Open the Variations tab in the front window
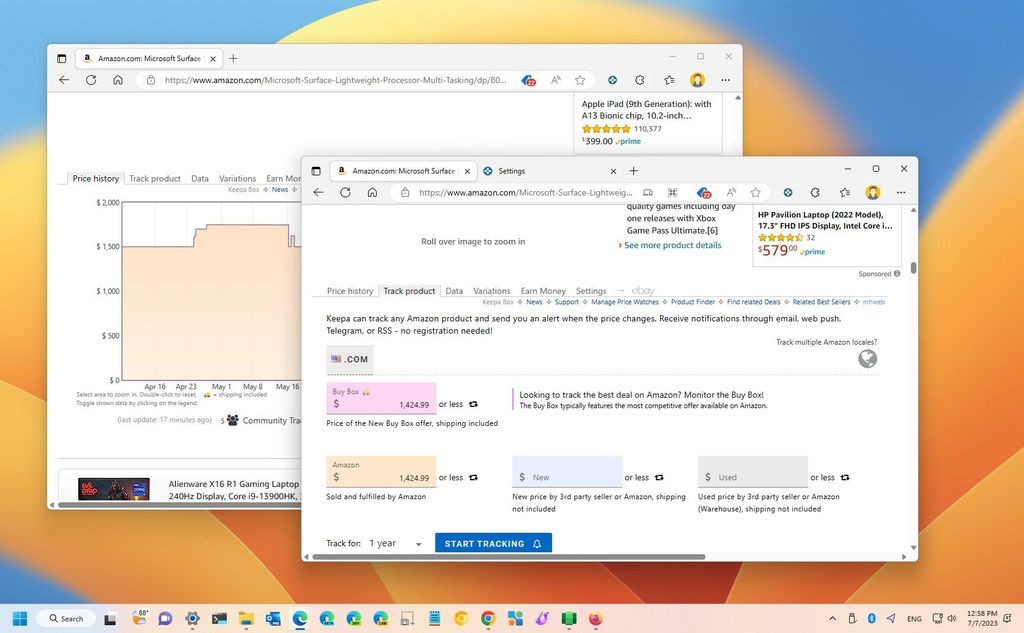The image size is (1024, 633). click(492, 291)
